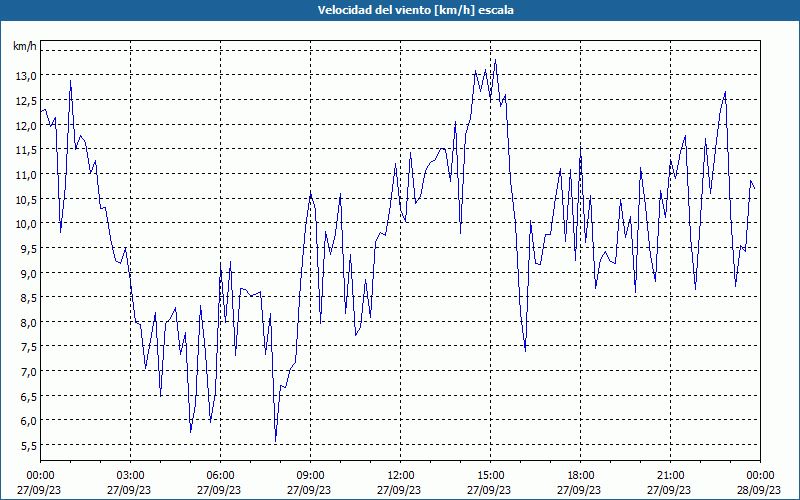Image resolution: width=800 pixels, height=500 pixels.
Task: Click the 06:00 time label
Action: [x=220, y=476]
